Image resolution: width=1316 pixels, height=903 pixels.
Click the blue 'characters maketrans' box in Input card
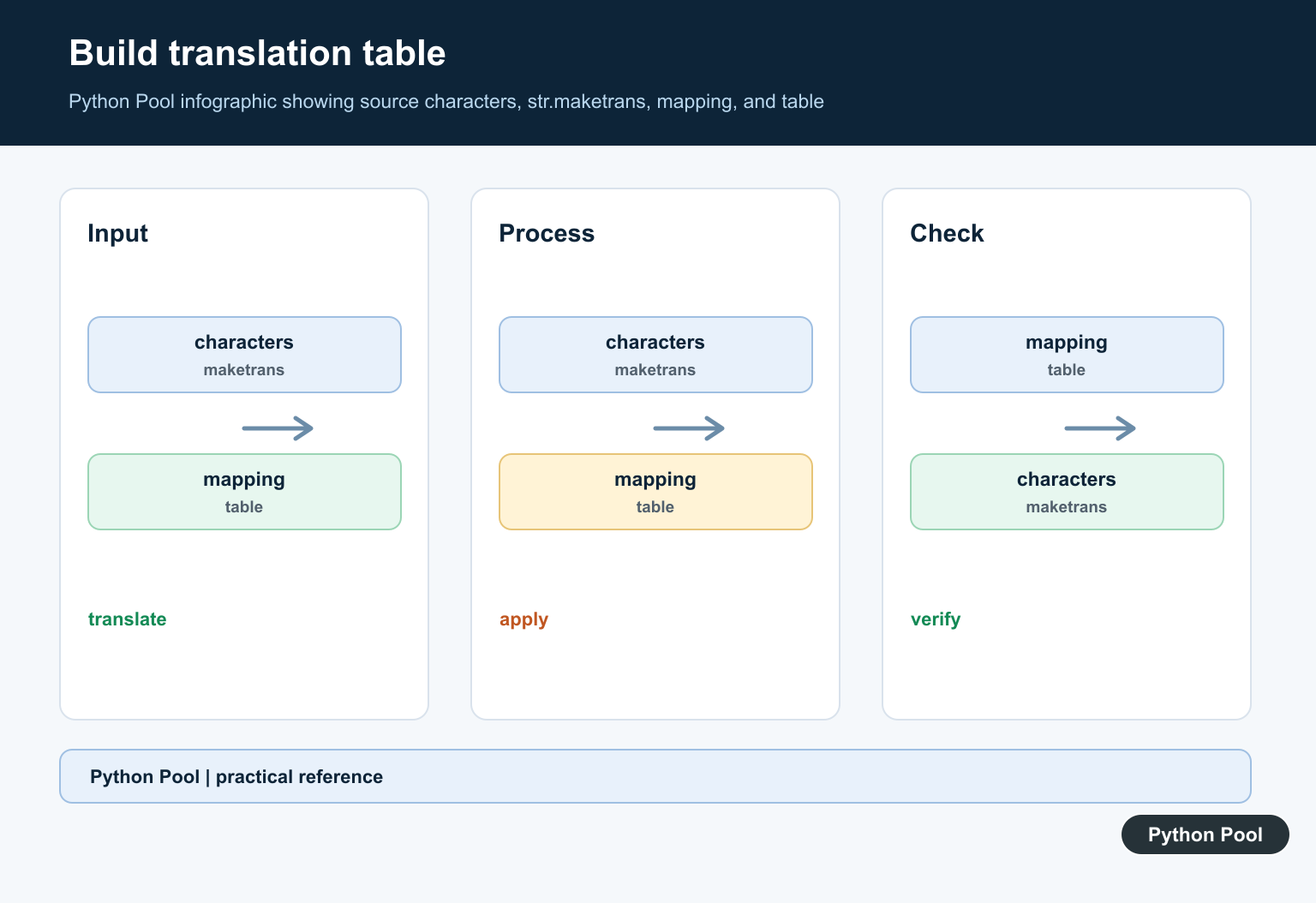tap(244, 355)
